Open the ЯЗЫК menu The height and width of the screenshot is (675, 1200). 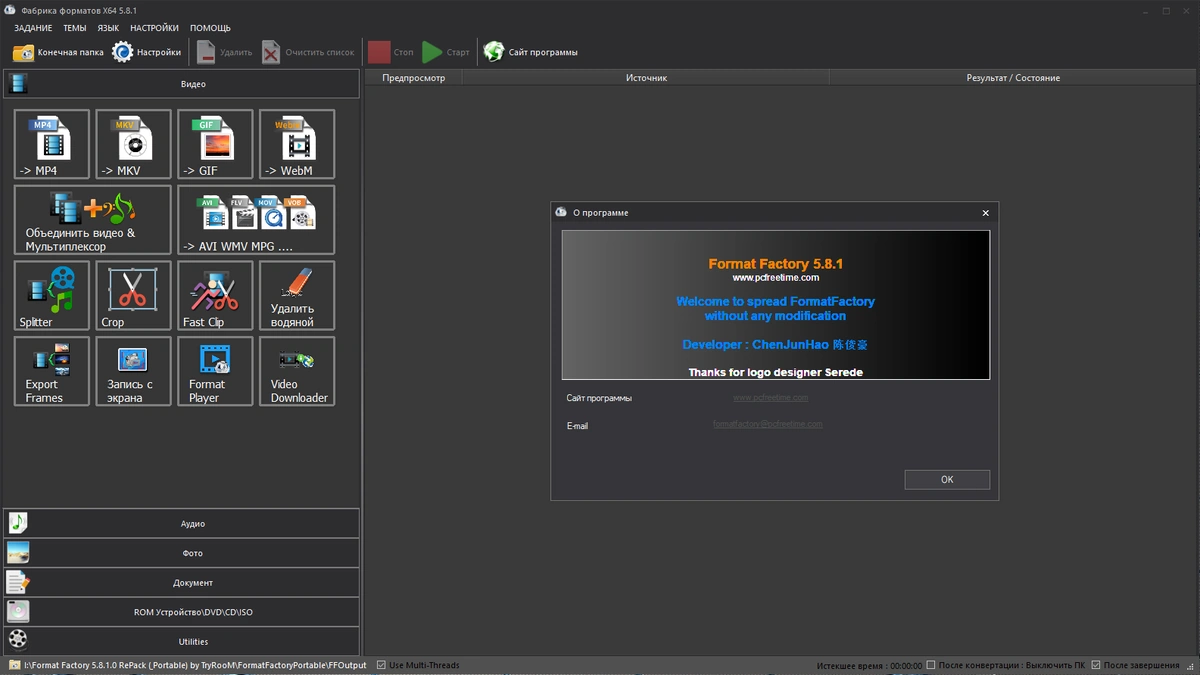tap(108, 28)
